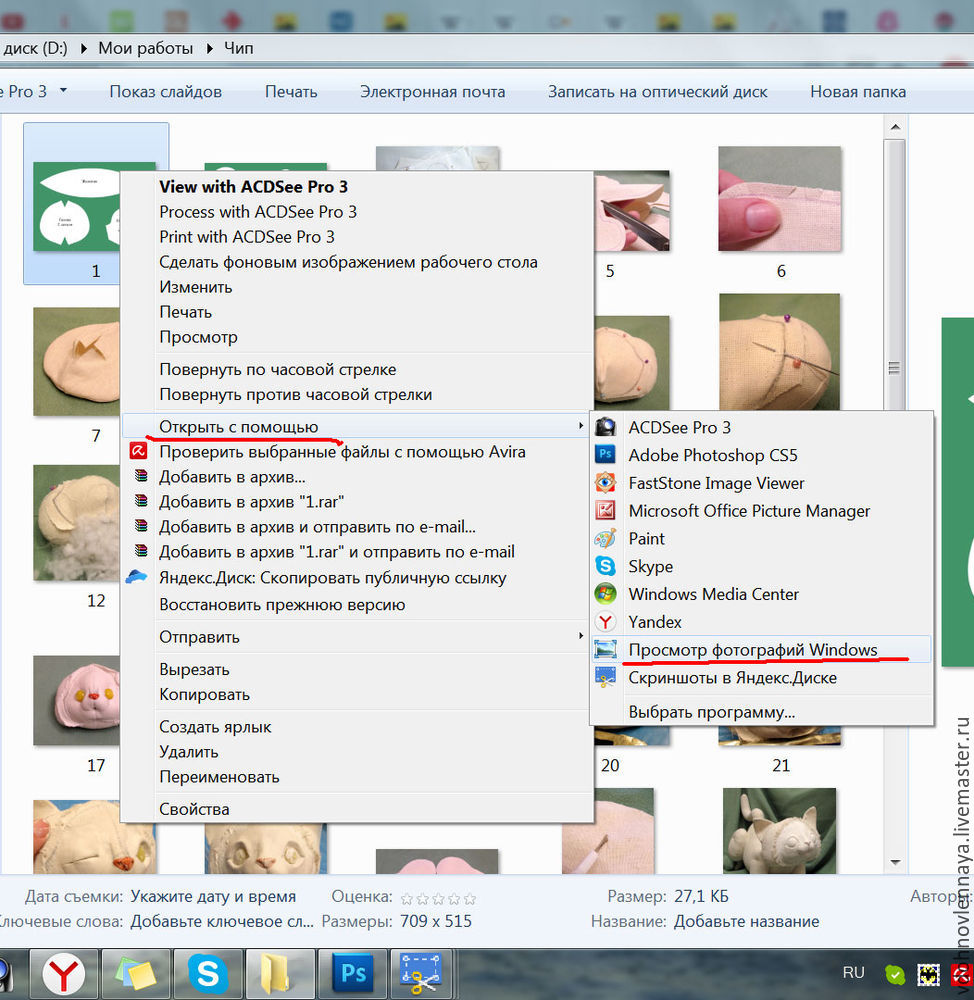Click the ACDSee Pro 3 icon in submenu

[605, 427]
